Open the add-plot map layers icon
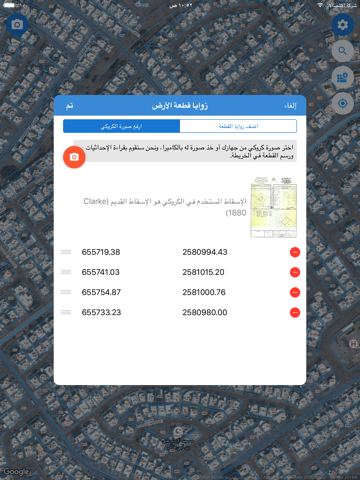This screenshot has height=480, width=360. coord(342,77)
